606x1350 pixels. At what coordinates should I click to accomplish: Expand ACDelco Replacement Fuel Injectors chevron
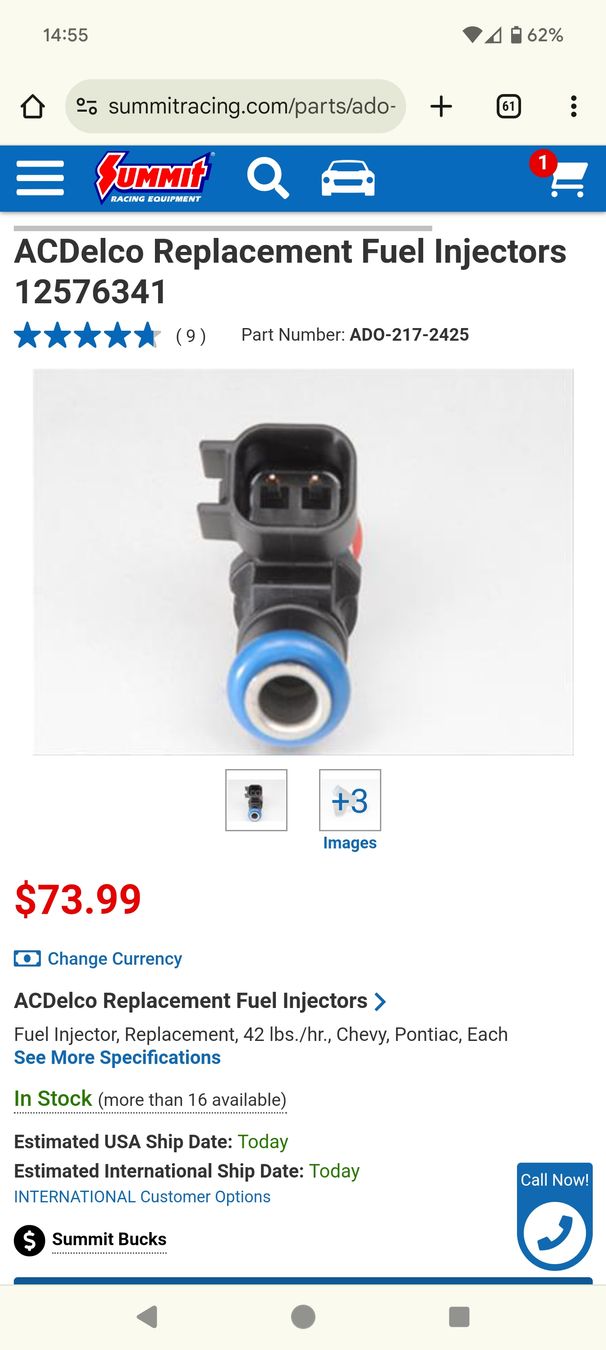click(380, 1001)
